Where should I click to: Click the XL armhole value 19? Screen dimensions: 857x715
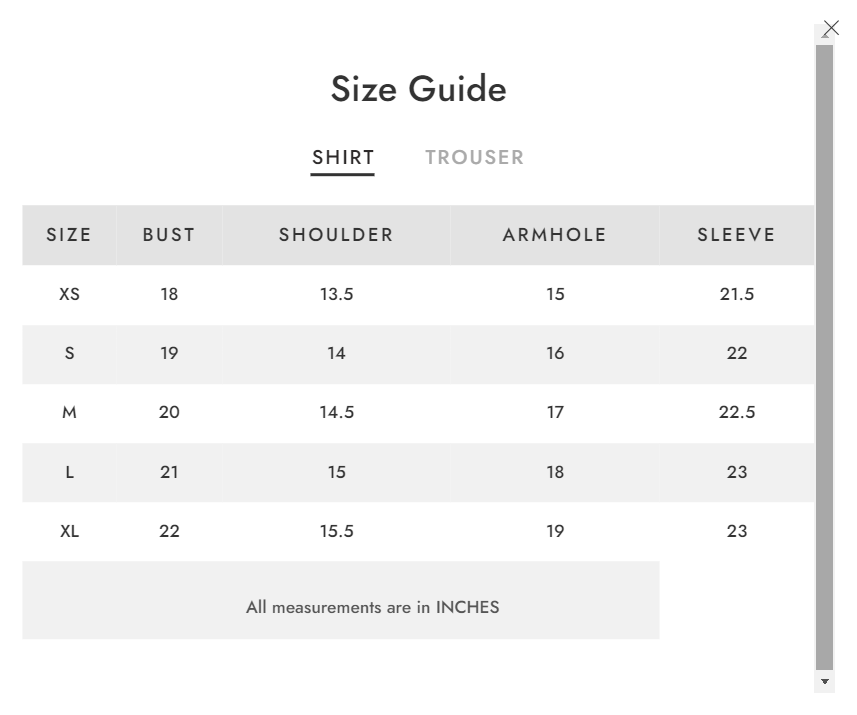pos(555,531)
